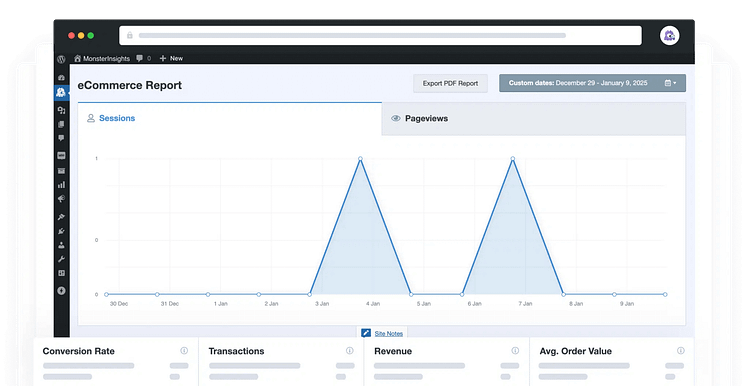This screenshot has width=749, height=386.
Task: Click the MonsterInsights extension avatar icon
Action: [x=670, y=36]
